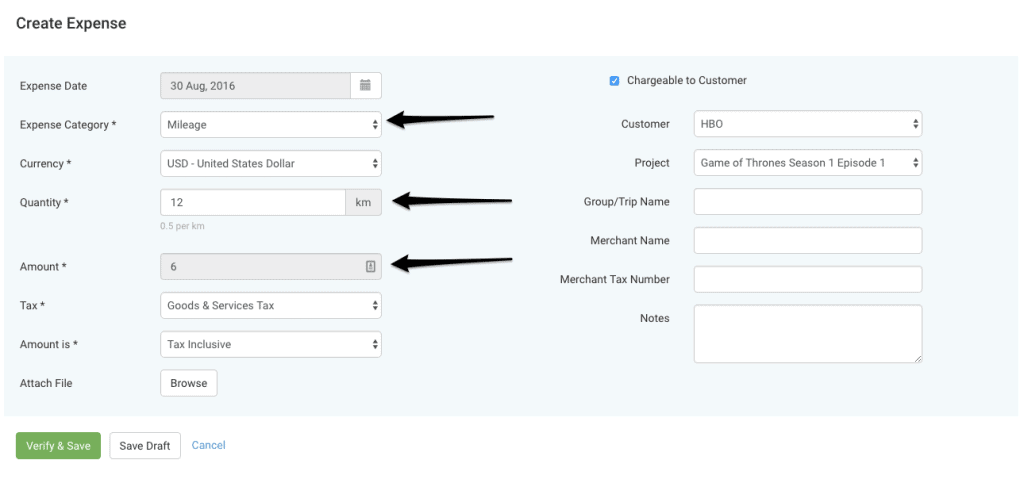This screenshot has height=479, width=1024.
Task: Click the Expense Date field
Action: click(255, 86)
